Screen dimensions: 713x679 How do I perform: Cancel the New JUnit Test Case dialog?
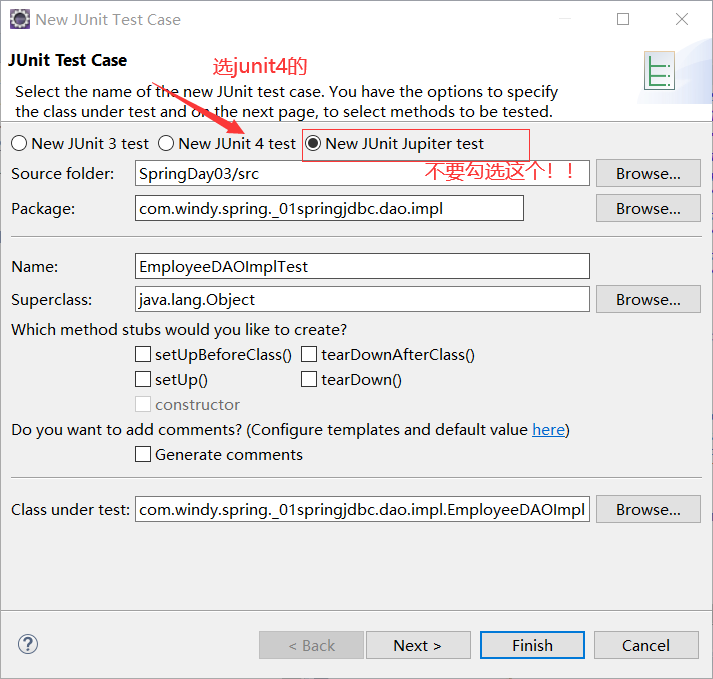pos(646,645)
